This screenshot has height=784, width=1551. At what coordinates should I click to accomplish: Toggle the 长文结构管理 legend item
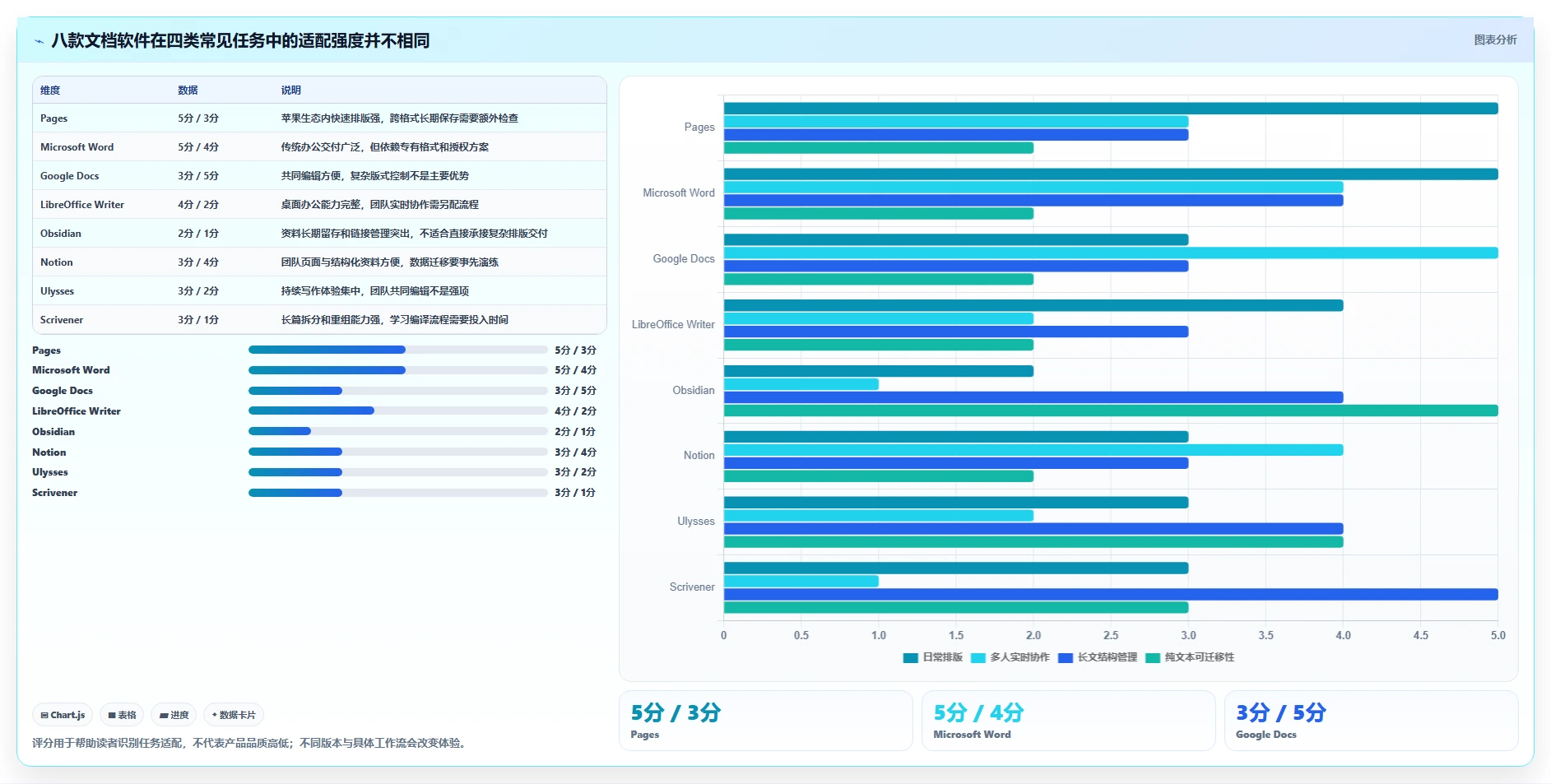tap(1098, 657)
